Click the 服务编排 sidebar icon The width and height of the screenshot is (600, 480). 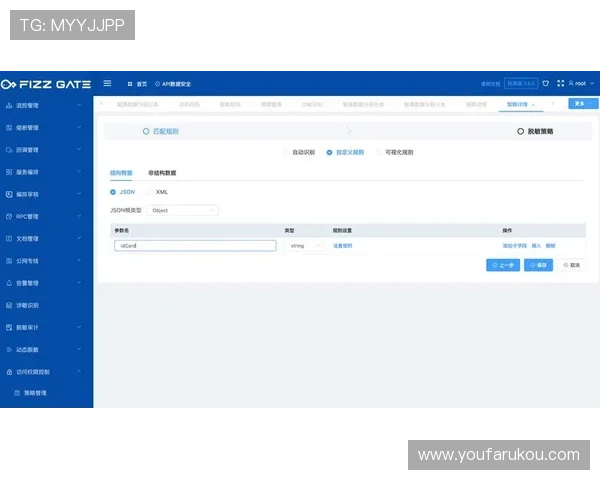(x=9, y=172)
